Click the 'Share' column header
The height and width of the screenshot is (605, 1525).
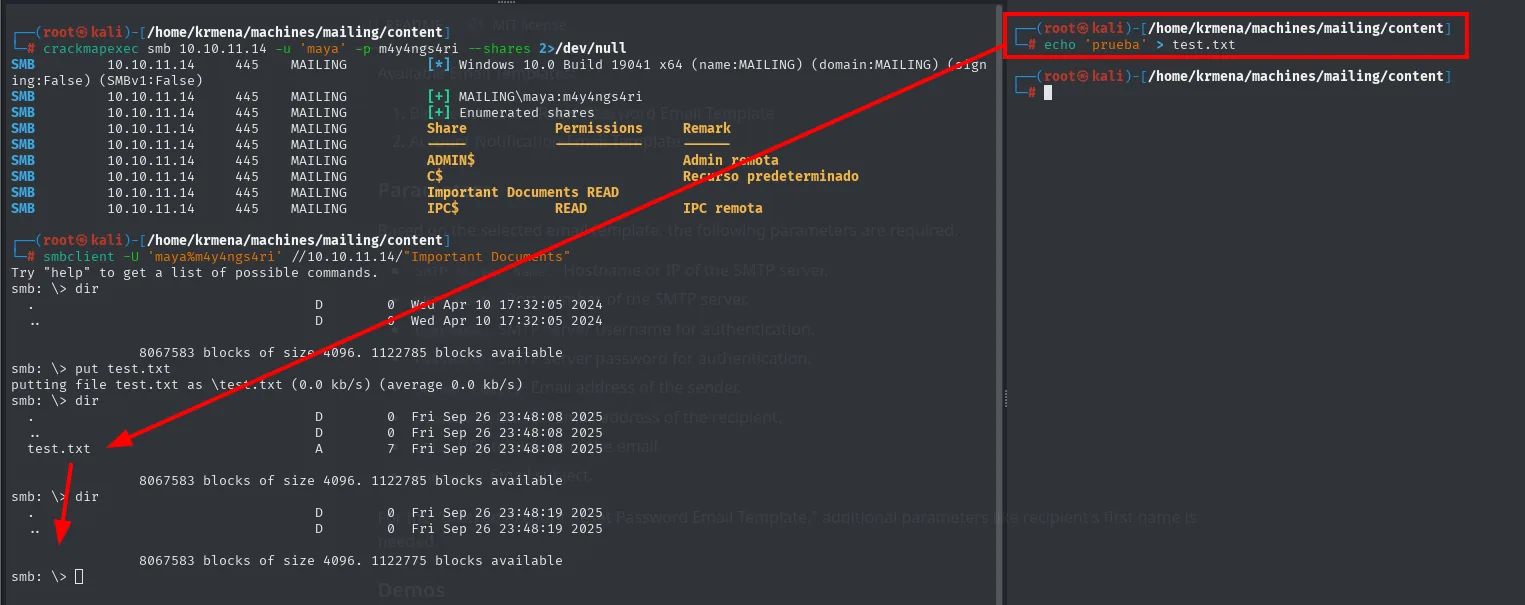pyautogui.click(x=446, y=128)
